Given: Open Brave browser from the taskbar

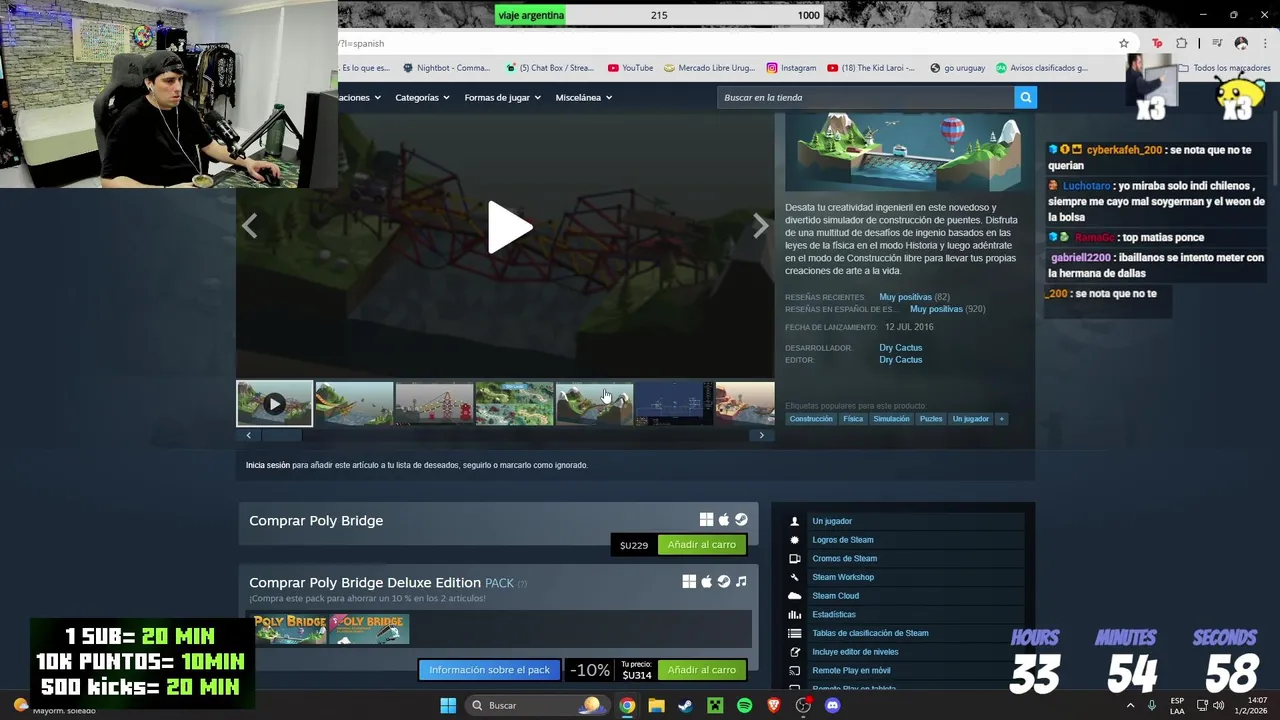Looking at the screenshot, I should tap(773, 705).
